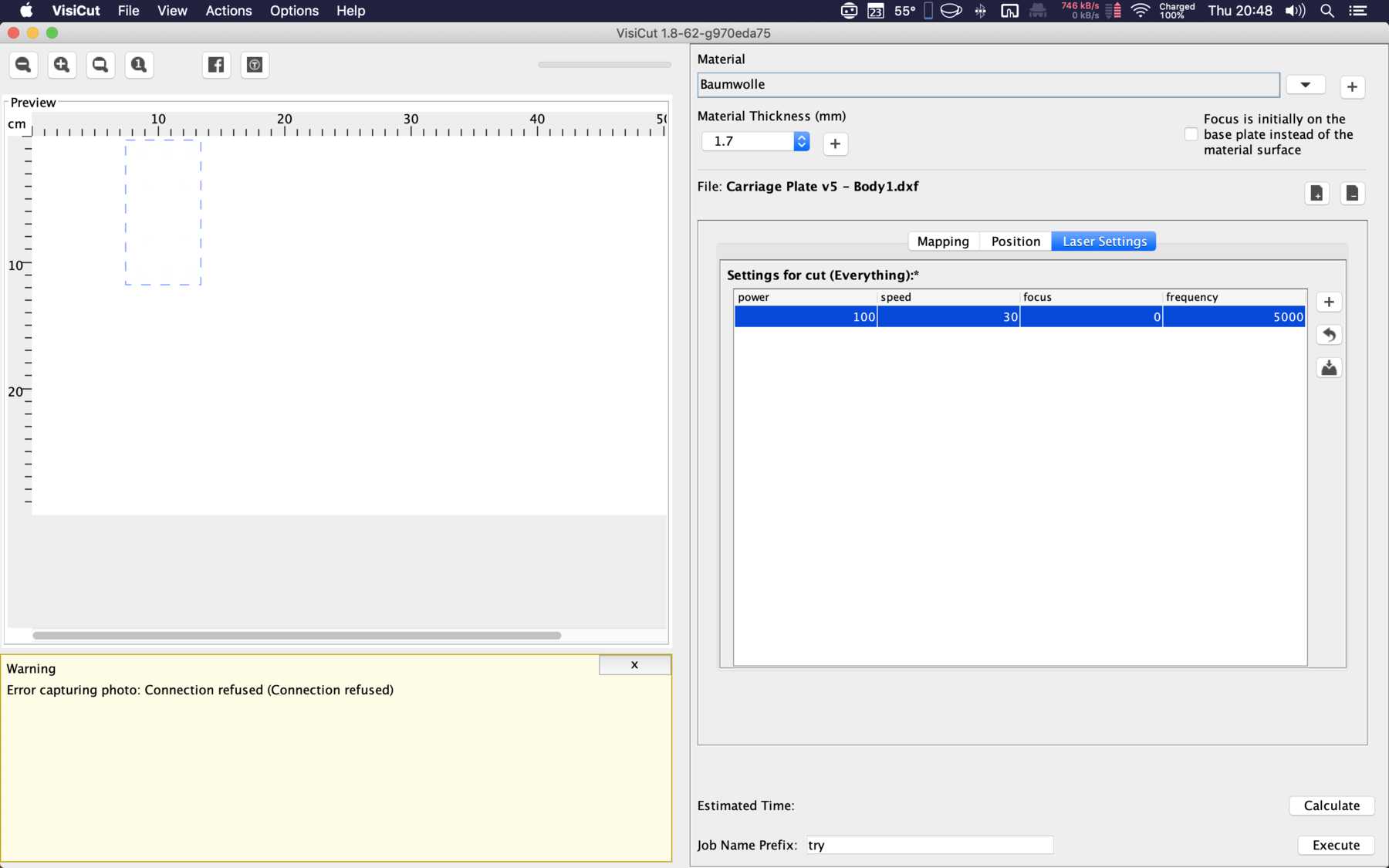This screenshot has height=868, width=1389.
Task: Click the add-file icon beside the file name
Action: [1316, 193]
